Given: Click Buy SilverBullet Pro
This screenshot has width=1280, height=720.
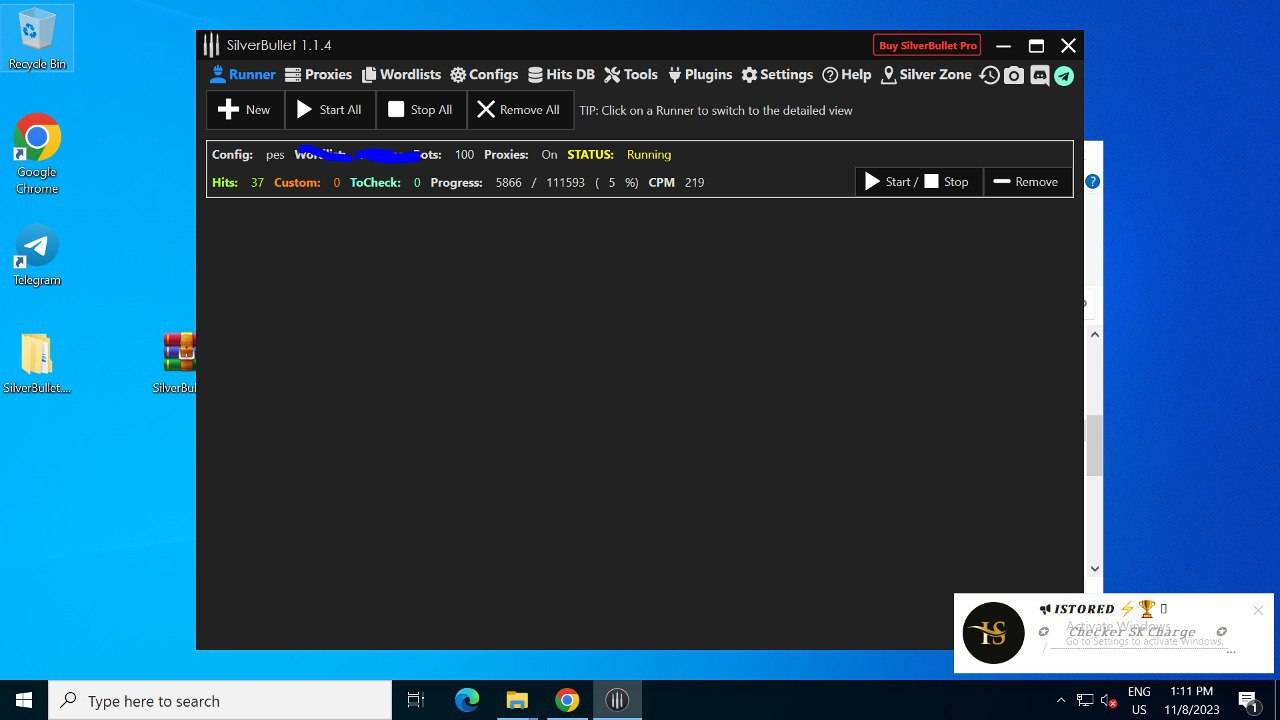Looking at the screenshot, I should point(927,45).
